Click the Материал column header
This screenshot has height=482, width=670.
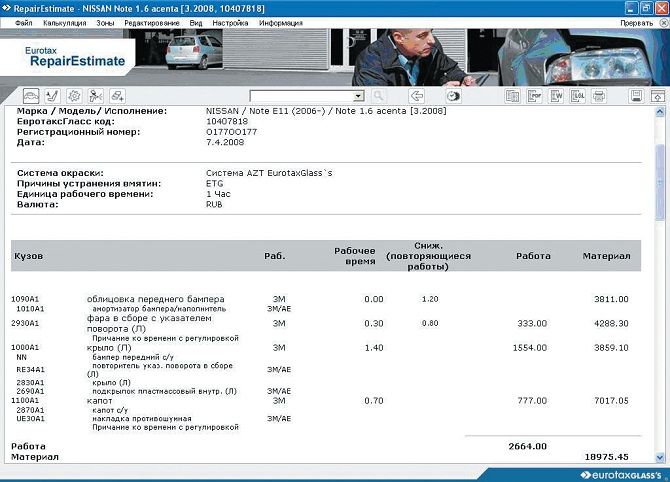click(x=606, y=256)
